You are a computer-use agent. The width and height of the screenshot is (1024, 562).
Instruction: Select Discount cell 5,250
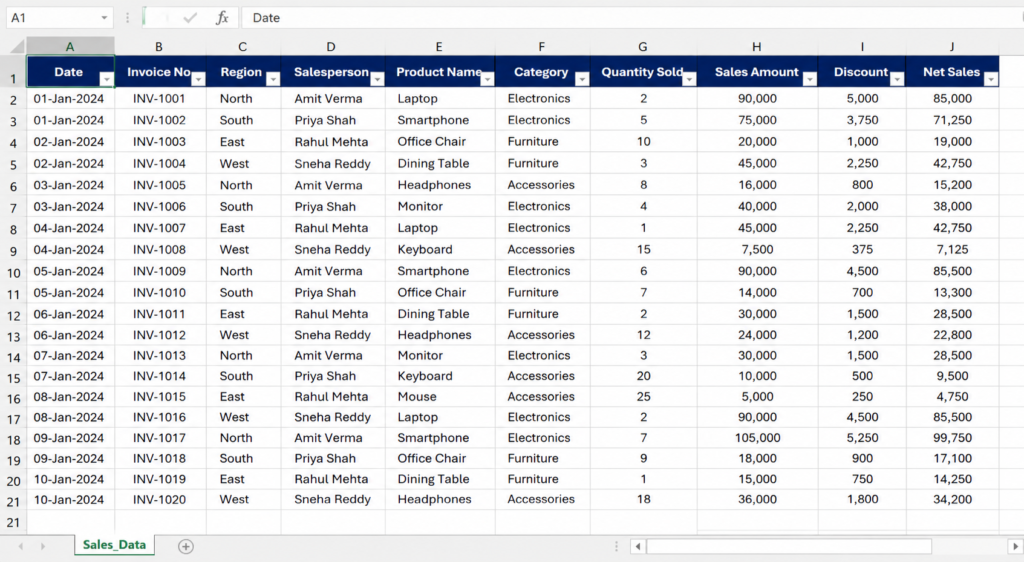(862, 437)
